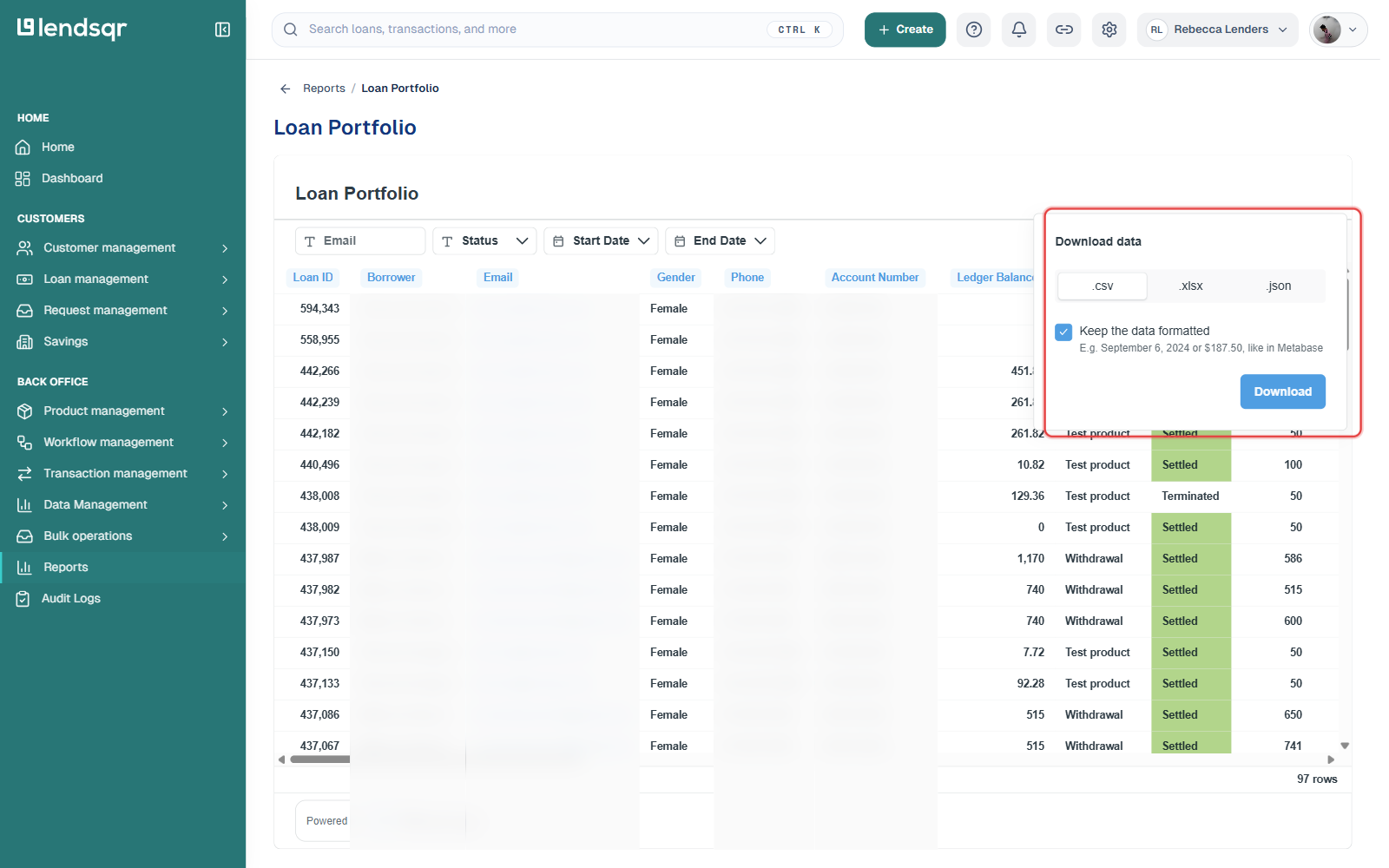Click the Download button

pyautogui.click(x=1282, y=391)
